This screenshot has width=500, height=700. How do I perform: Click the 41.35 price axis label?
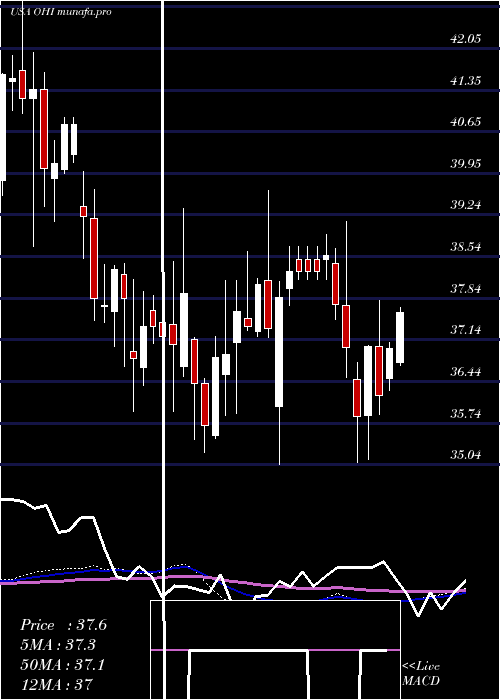point(466,80)
